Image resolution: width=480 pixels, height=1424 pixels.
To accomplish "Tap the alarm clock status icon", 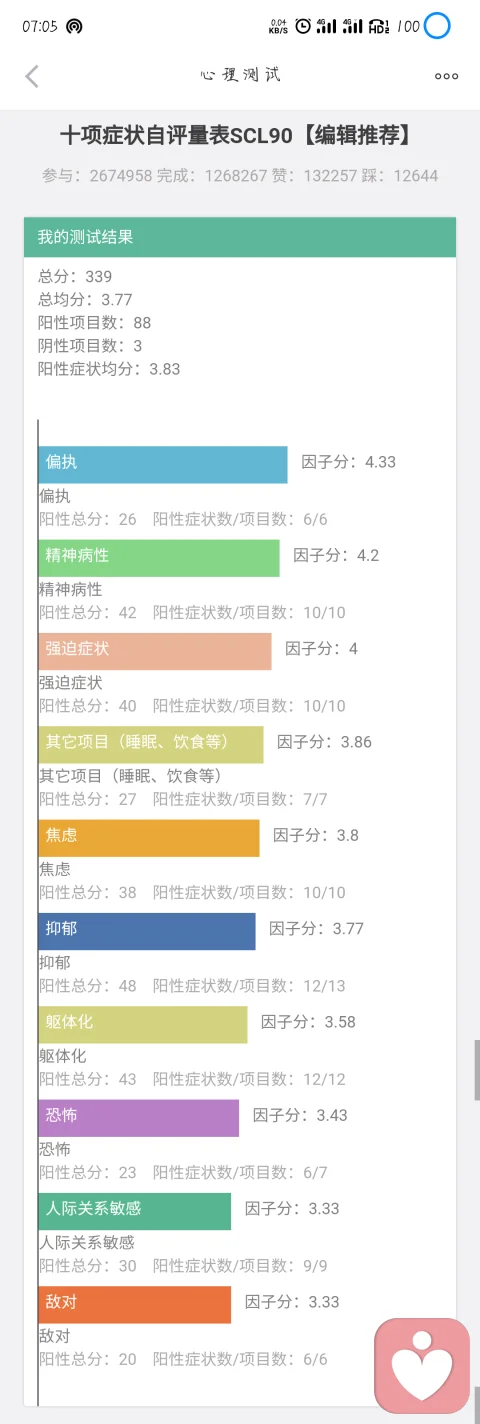I will (303, 27).
